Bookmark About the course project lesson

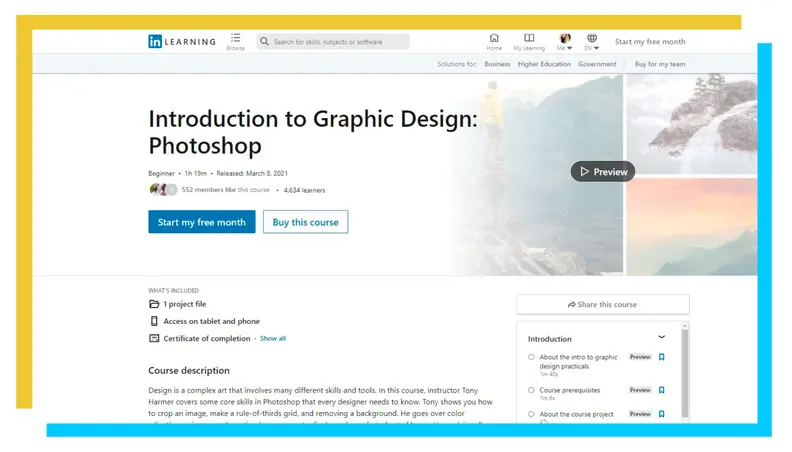coord(662,414)
